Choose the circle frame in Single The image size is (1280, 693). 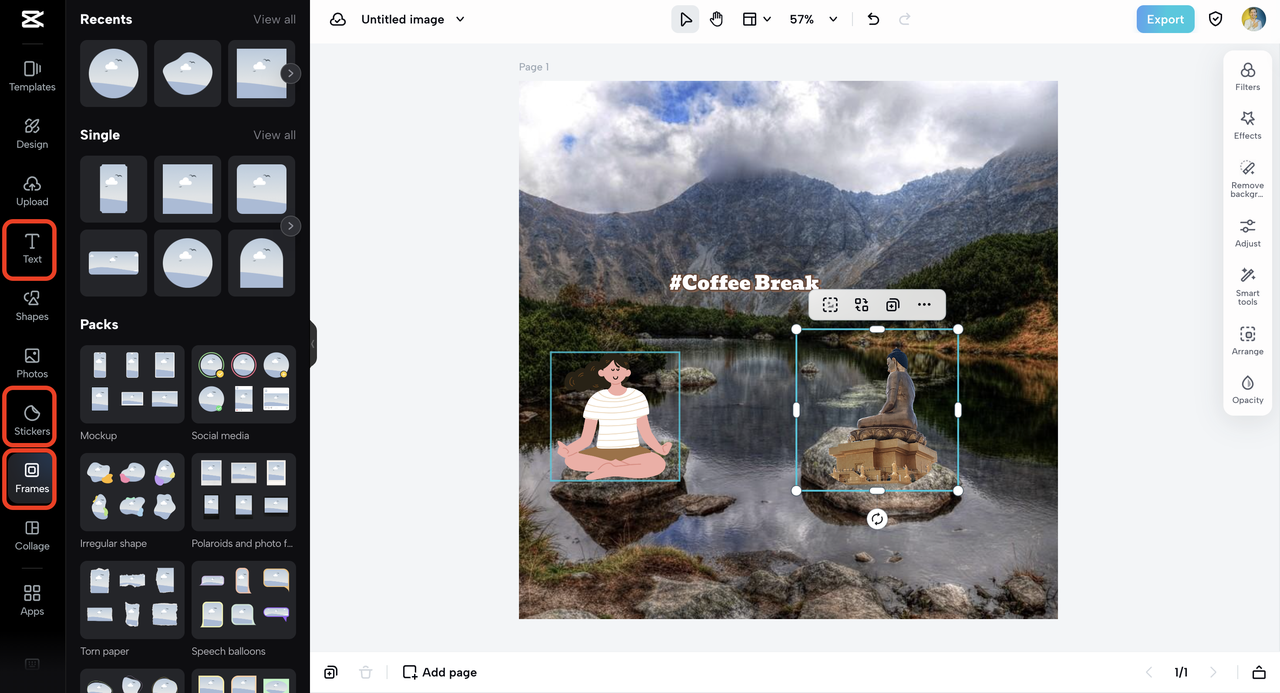tap(187, 263)
